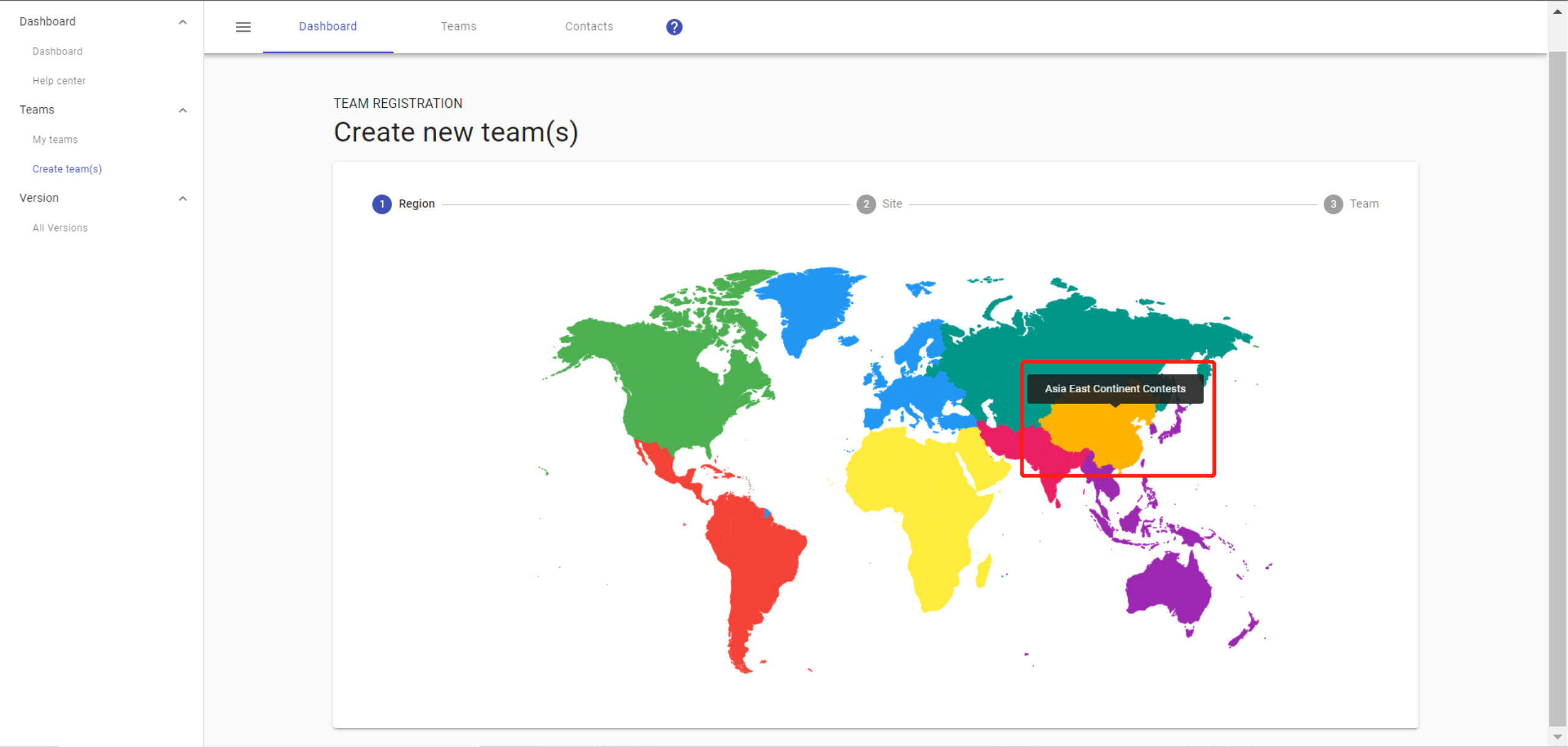
Task: Collapse the Dashboard sidebar section
Action: [183, 22]
